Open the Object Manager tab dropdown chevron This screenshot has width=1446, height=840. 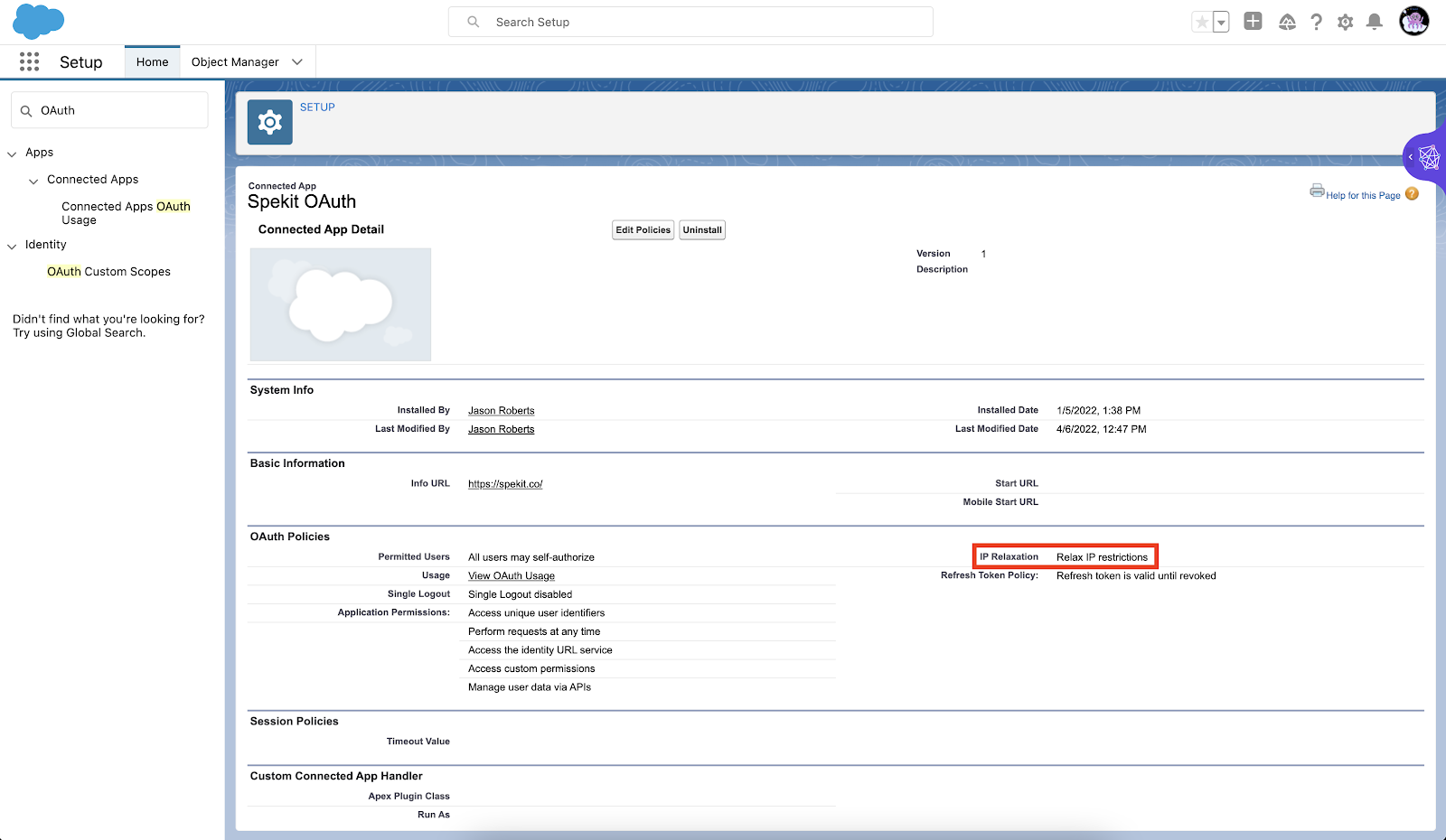(x=296, y=61)
